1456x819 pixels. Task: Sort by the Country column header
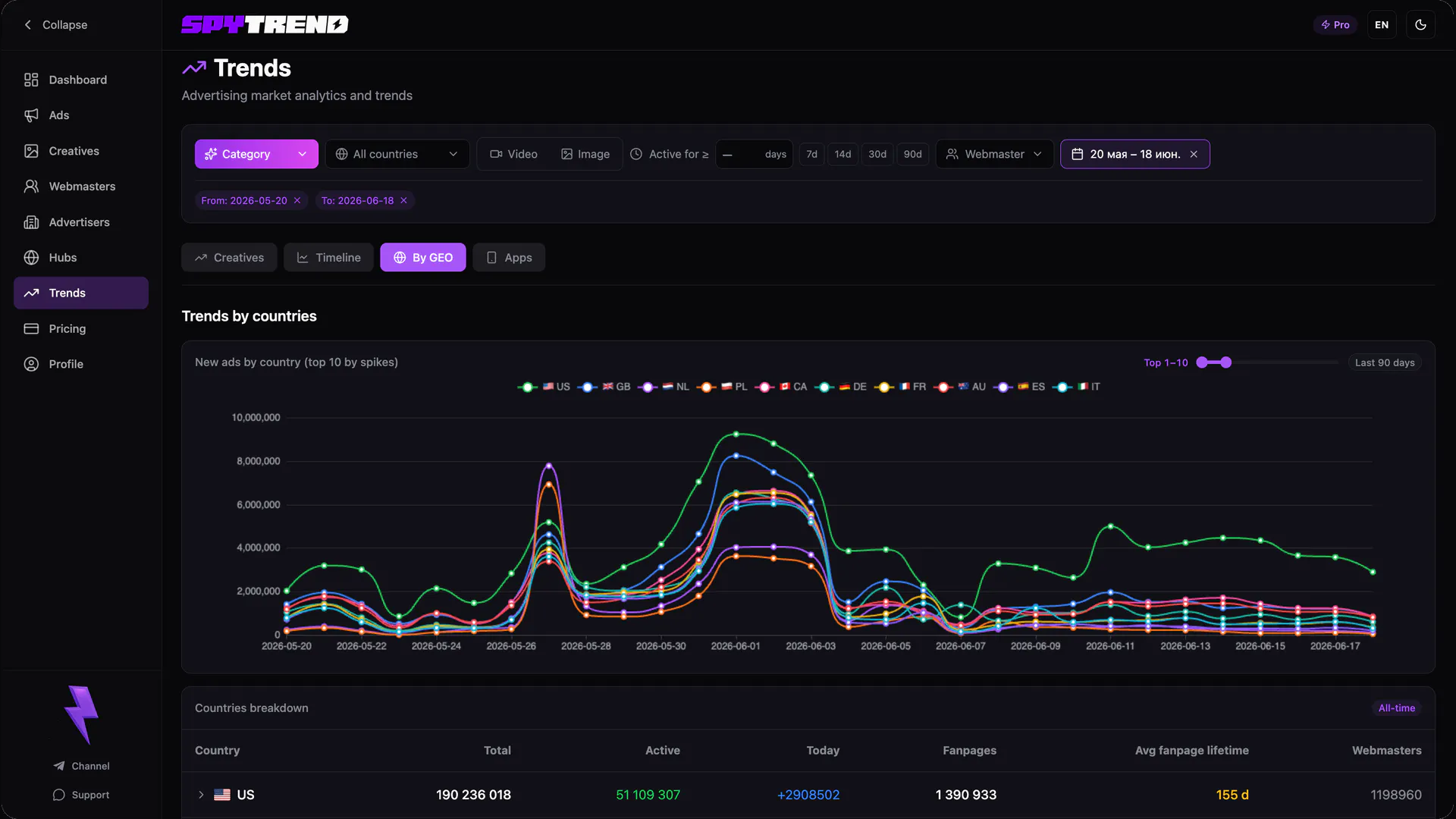(x=217, y=751)
